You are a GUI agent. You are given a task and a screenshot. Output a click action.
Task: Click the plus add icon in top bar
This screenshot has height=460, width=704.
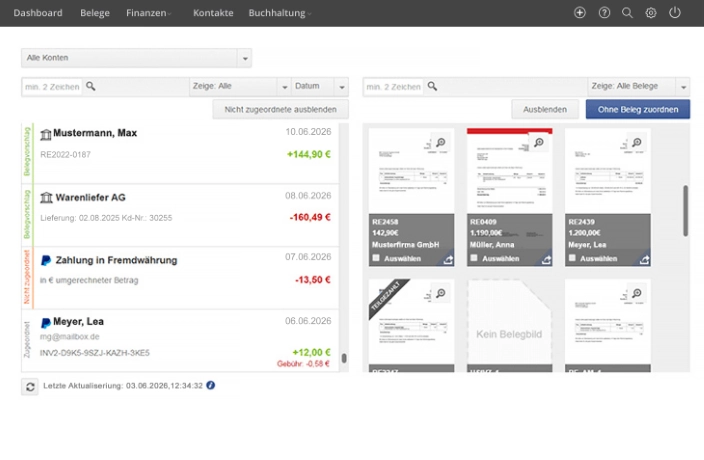coord(580,13)
